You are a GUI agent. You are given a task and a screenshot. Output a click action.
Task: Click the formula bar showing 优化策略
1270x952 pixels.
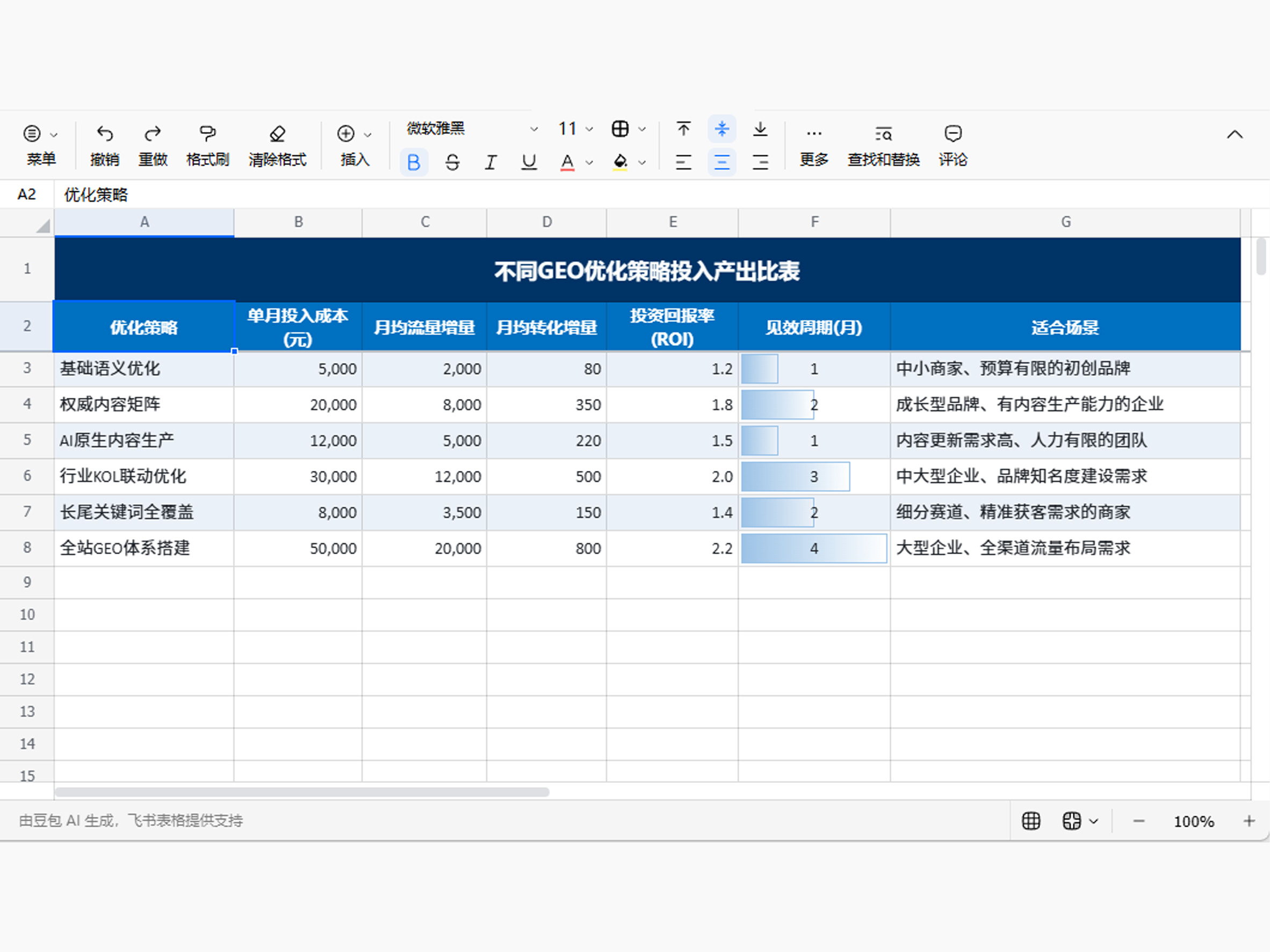661,194
